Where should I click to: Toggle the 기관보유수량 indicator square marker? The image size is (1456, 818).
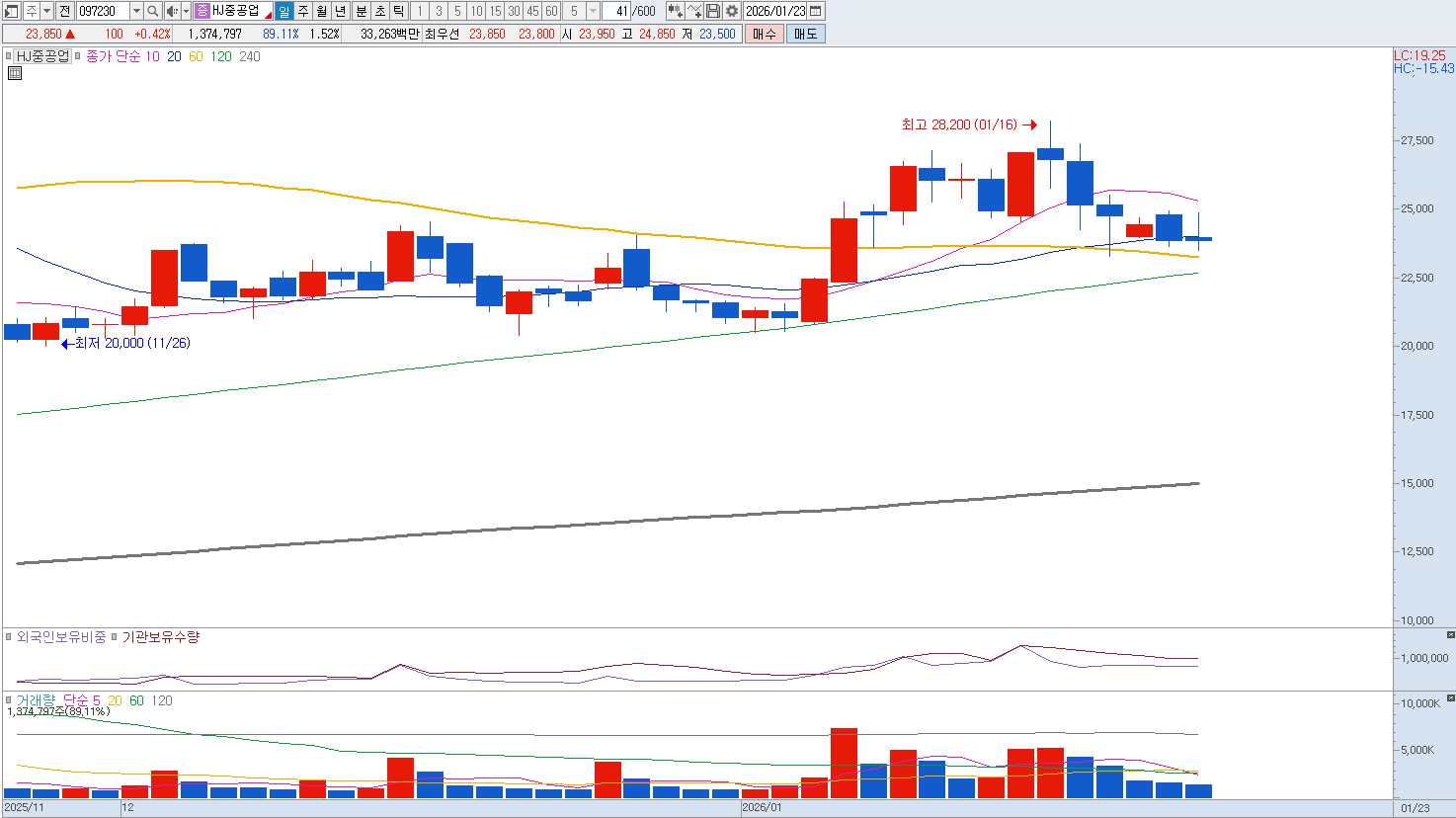[x=115, y=637]
